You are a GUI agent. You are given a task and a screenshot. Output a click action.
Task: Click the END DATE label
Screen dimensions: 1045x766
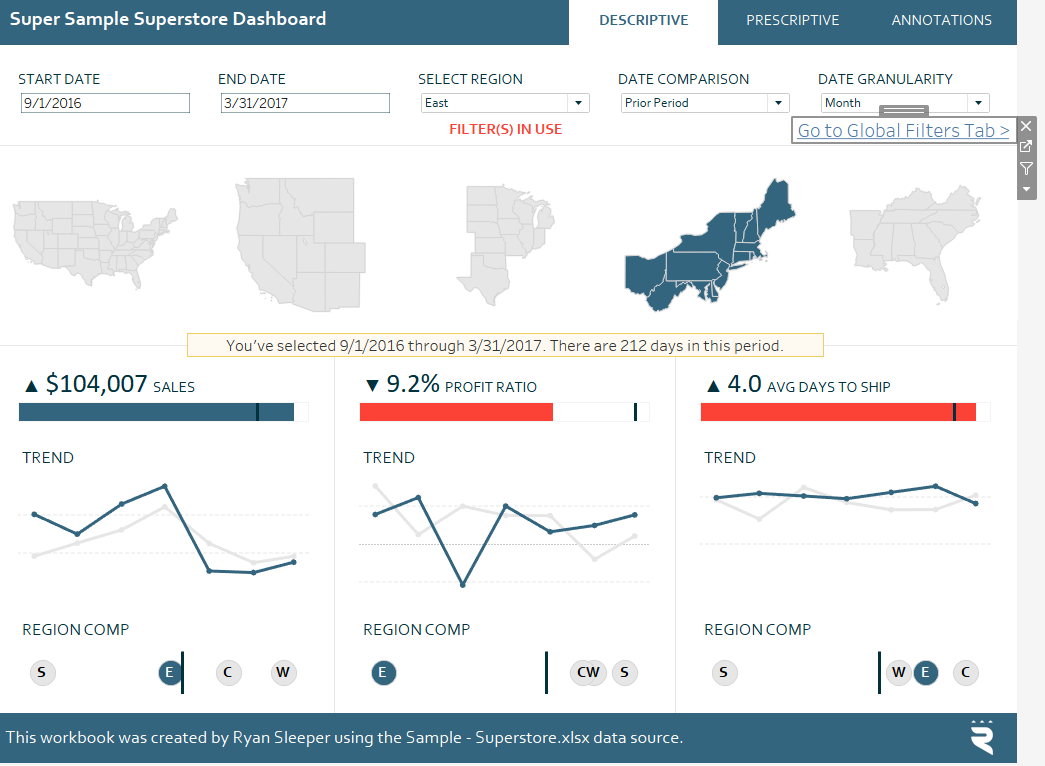coord(252,79)
